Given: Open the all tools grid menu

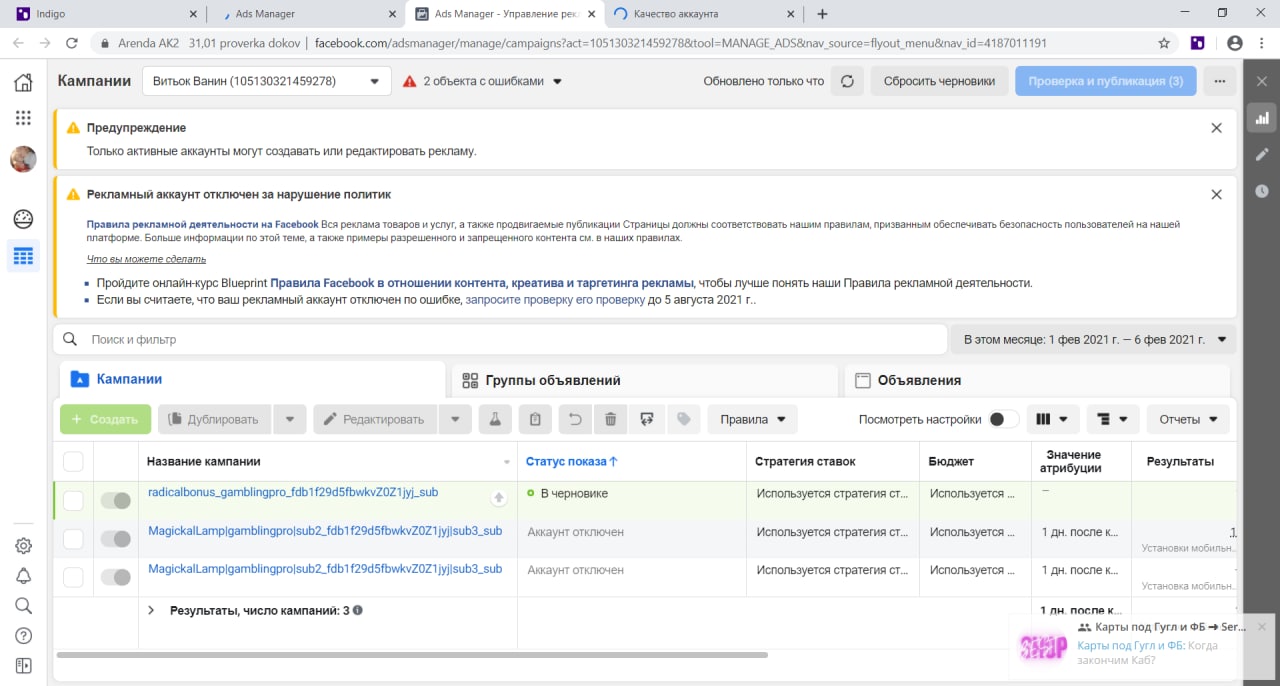Looking at the screenshot, I should (23, 118).
